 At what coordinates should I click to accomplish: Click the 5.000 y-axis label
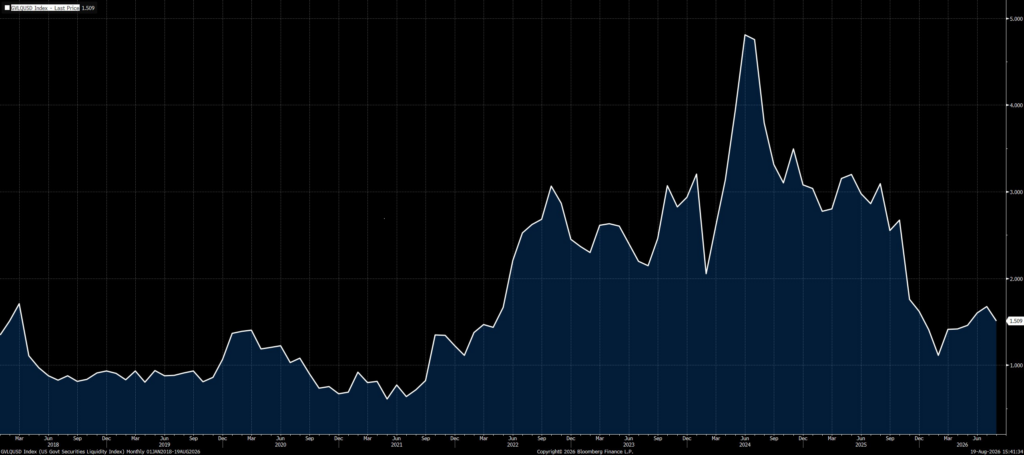tap(1016, 18)
